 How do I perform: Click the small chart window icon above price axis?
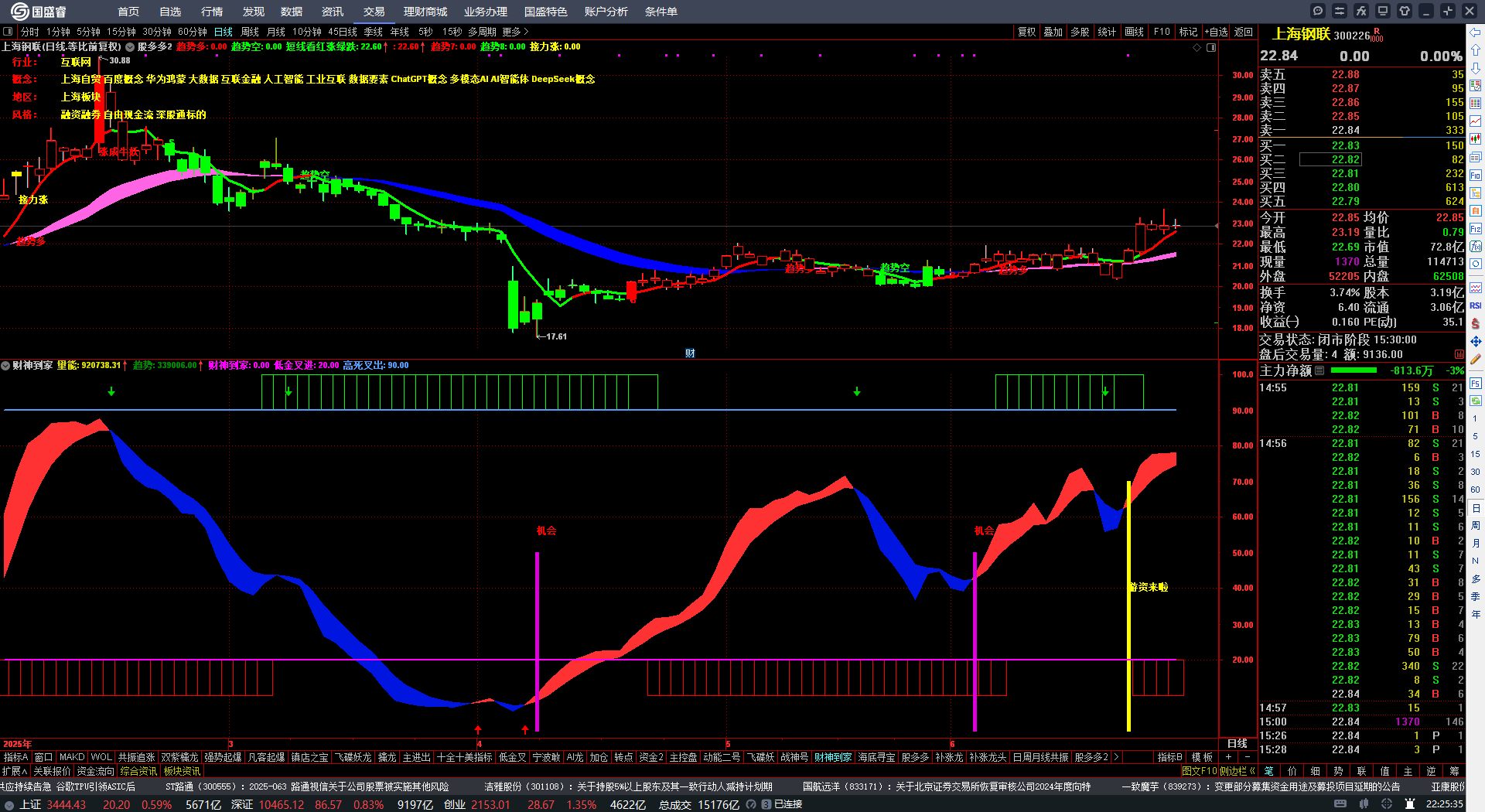pyautogui.click(x=1211, y=47)
